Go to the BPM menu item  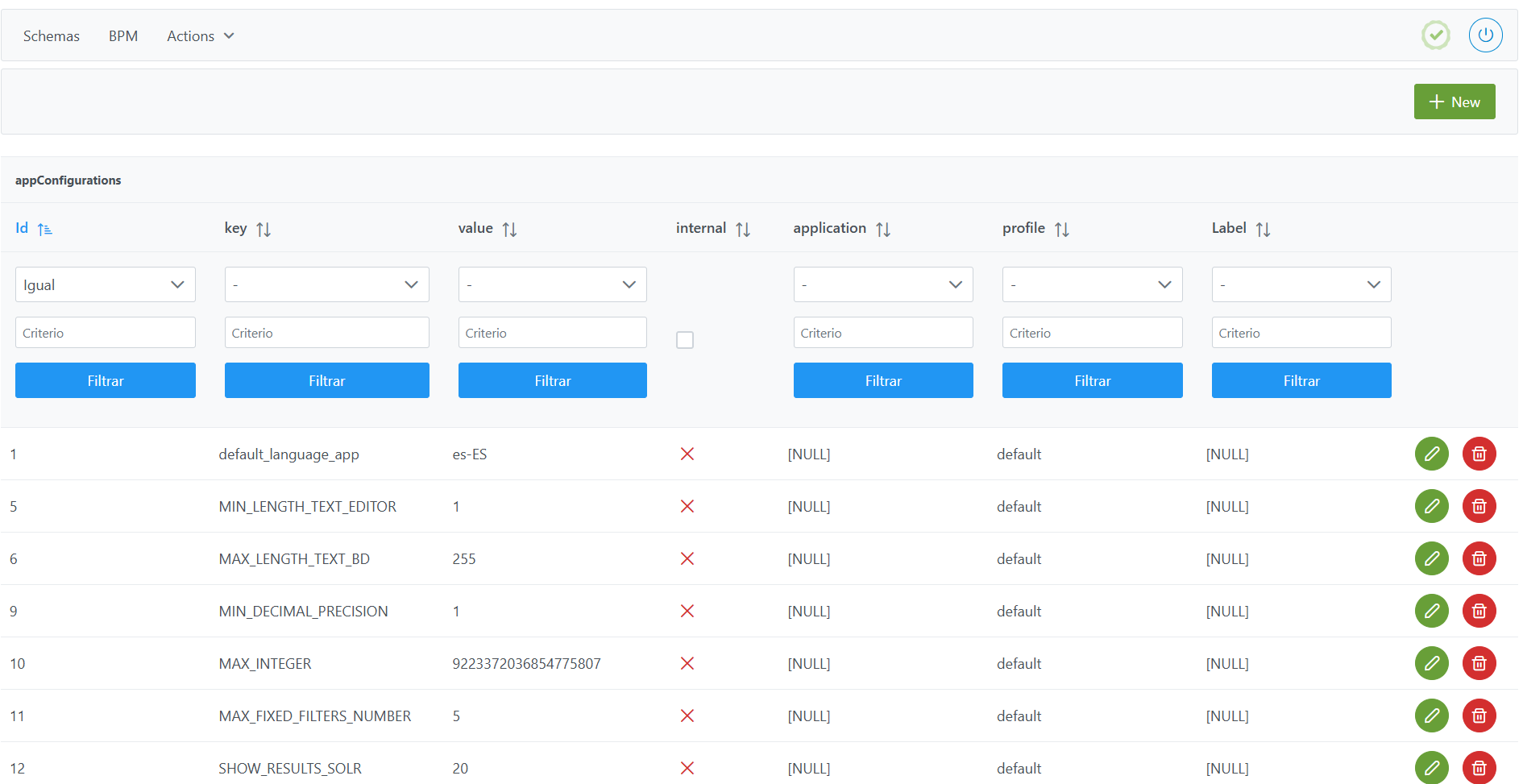(x=123, y=36)
